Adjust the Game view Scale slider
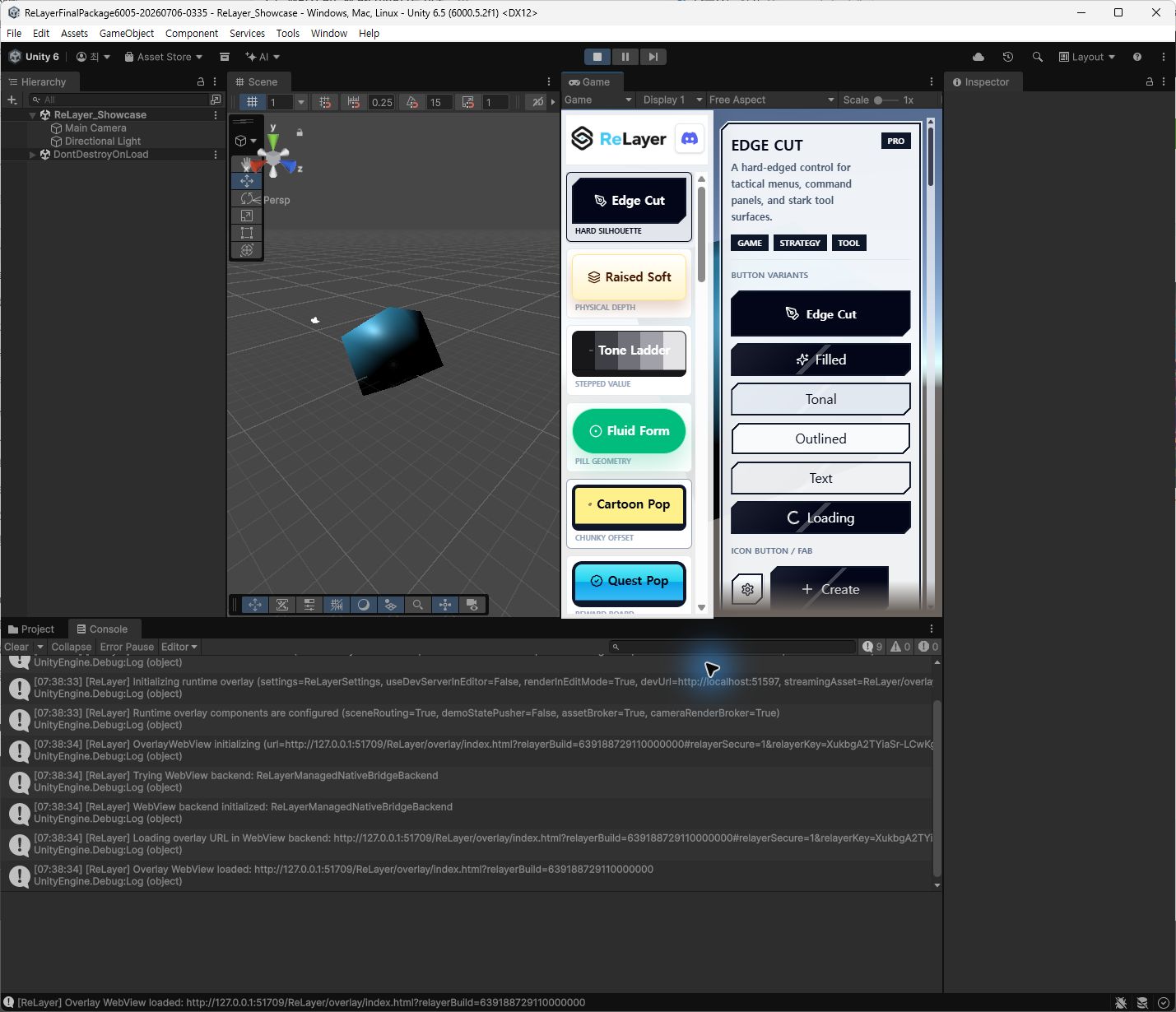 click(887, 100)
